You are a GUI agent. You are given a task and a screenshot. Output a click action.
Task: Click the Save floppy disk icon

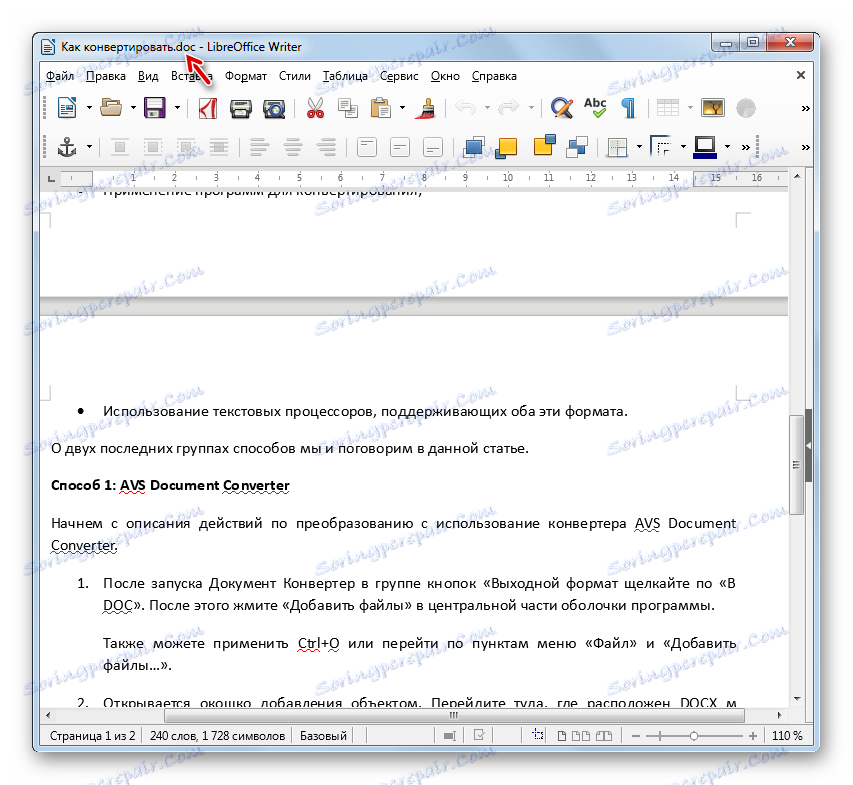pos(154,108)
